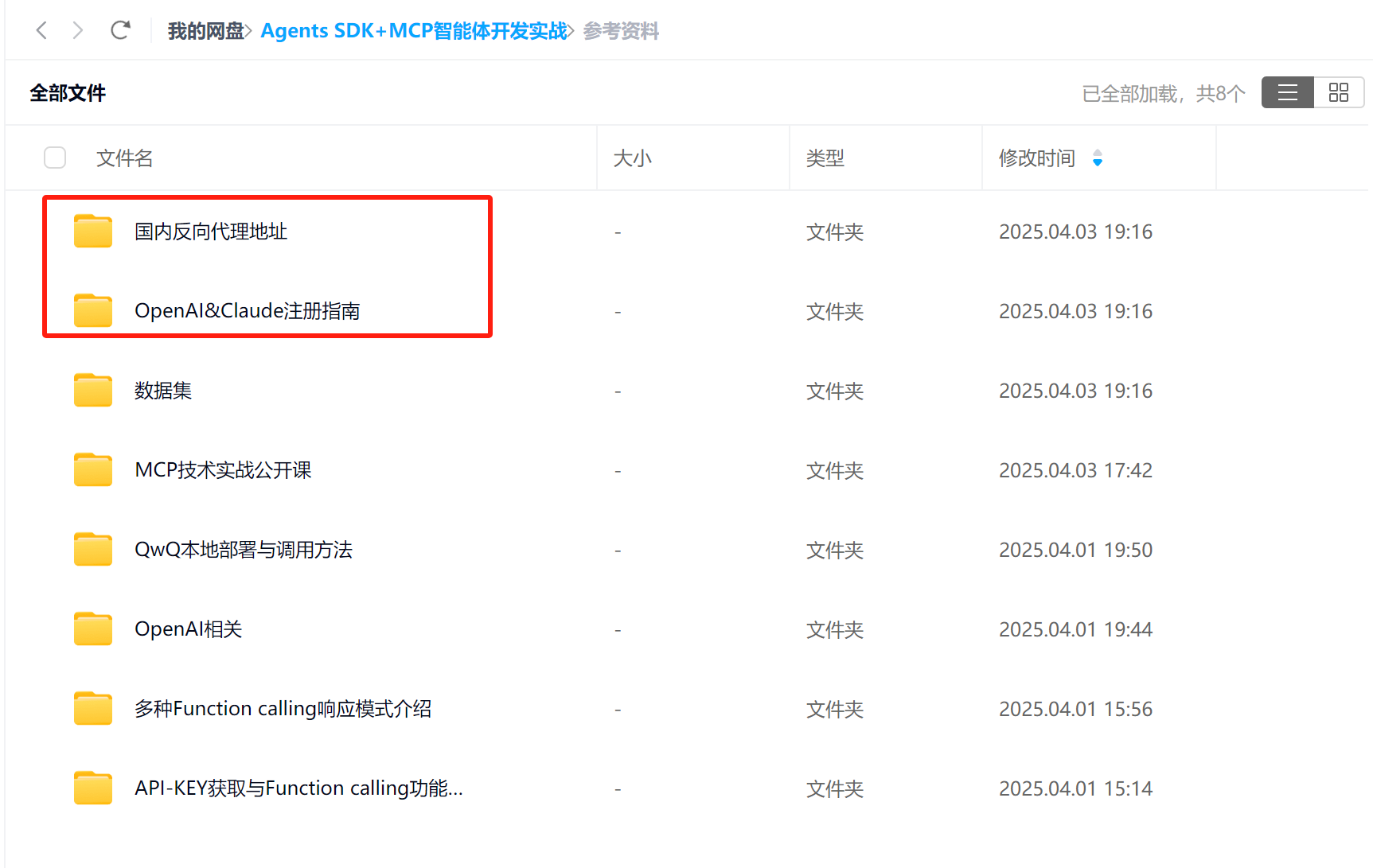Click modified date of 数据集 folder
This screenshot has width=1373, height=868.
coord(1075,391)
